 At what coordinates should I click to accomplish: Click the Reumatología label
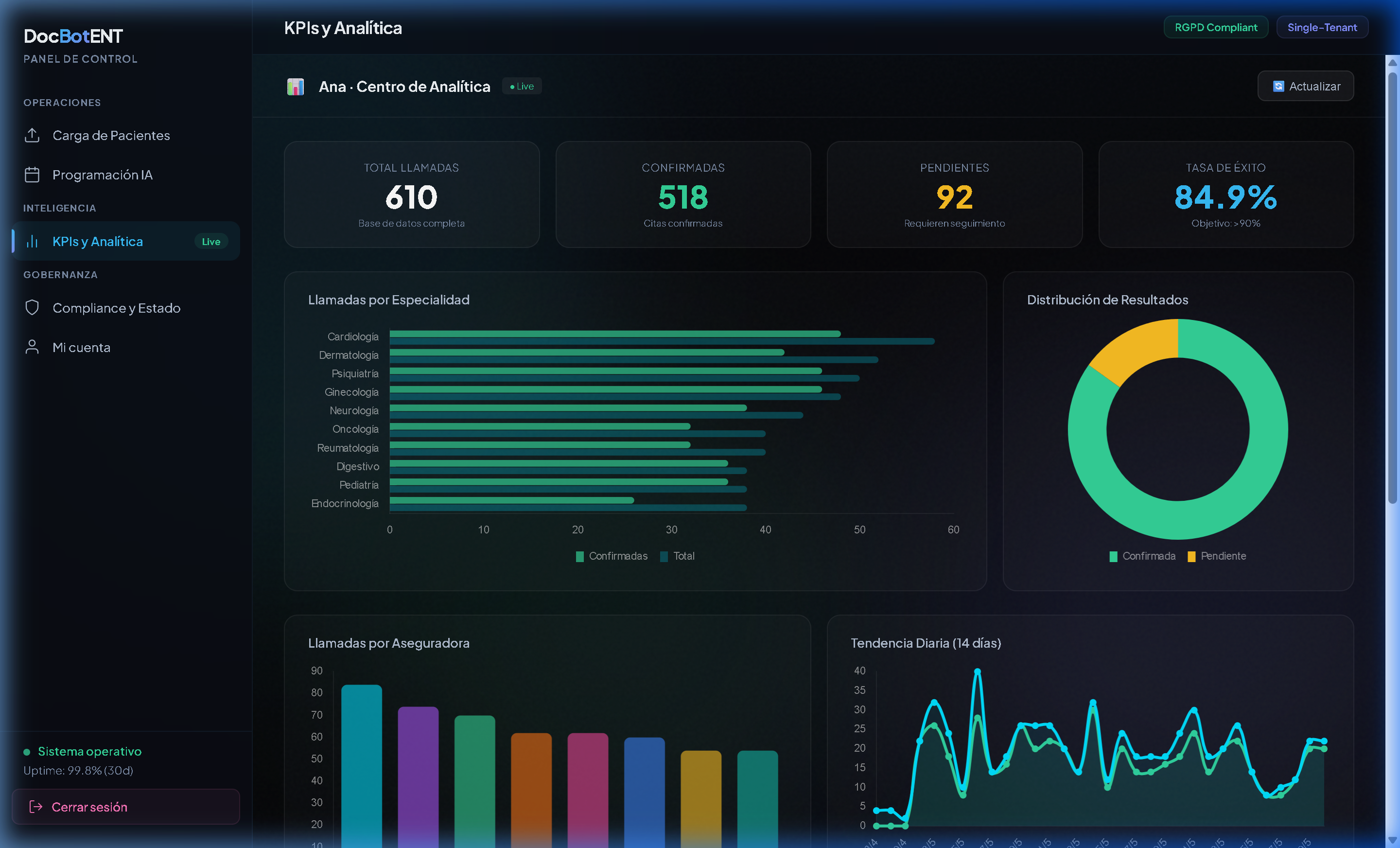[348, 448]
